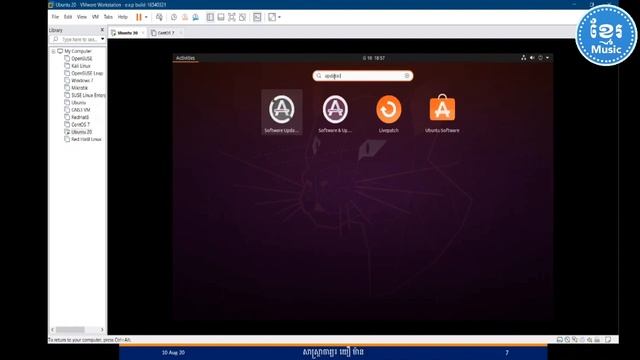Click the Ubuntu application search field
Image resolution: width=640 pixels, height=360 pixels.
363,76
